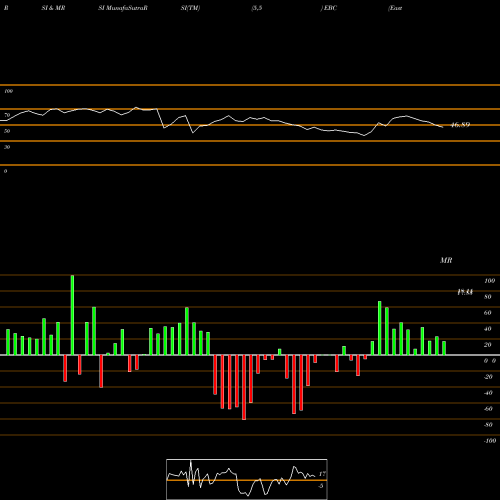Click the "-100" label on MR axis

click(490, 441)
